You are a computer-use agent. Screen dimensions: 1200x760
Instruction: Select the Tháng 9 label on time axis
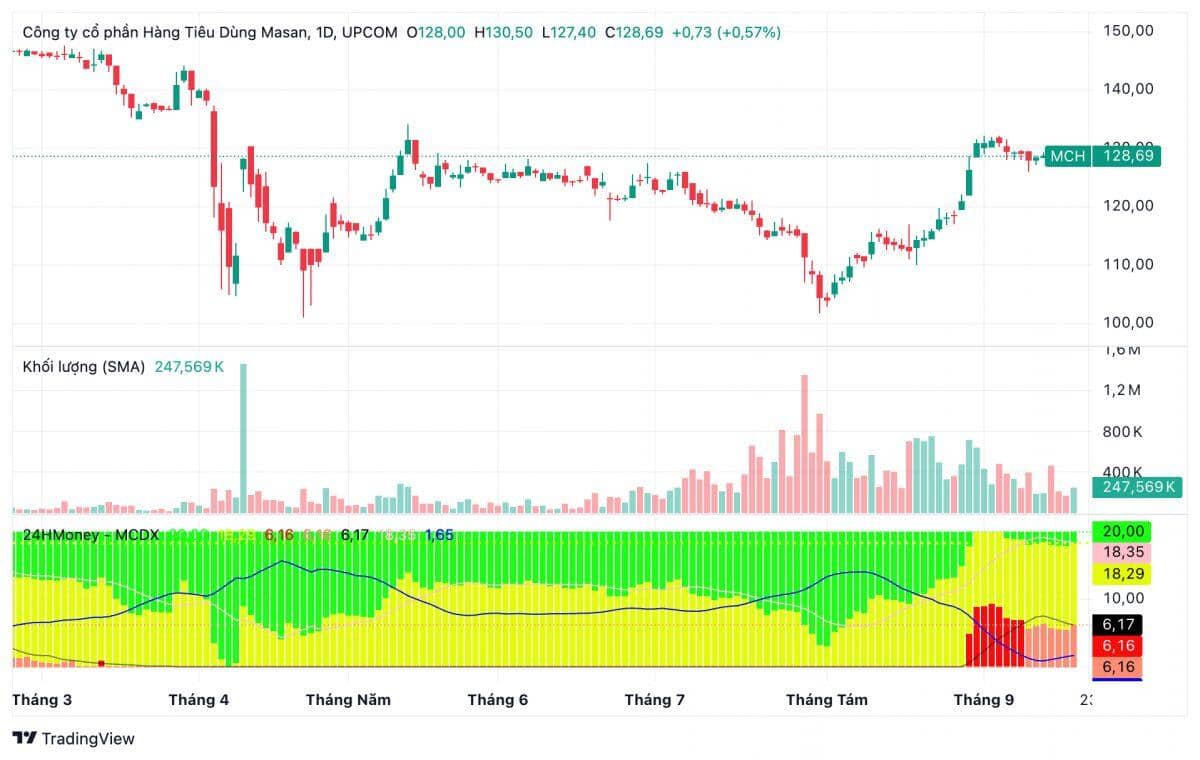point(983,700)
